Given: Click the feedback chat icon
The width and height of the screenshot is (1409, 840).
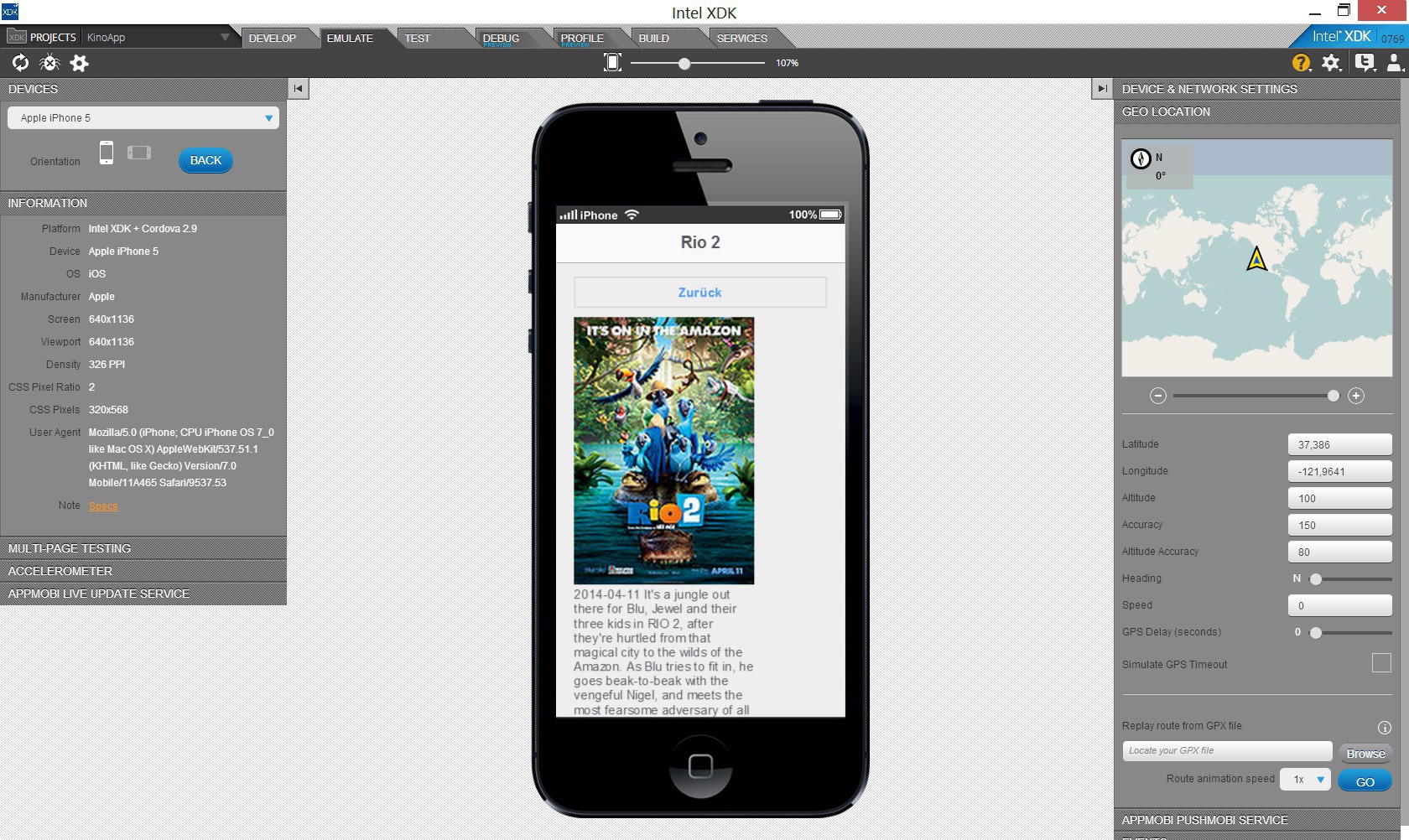Looking at the screenshot, I should [1365, 63].
